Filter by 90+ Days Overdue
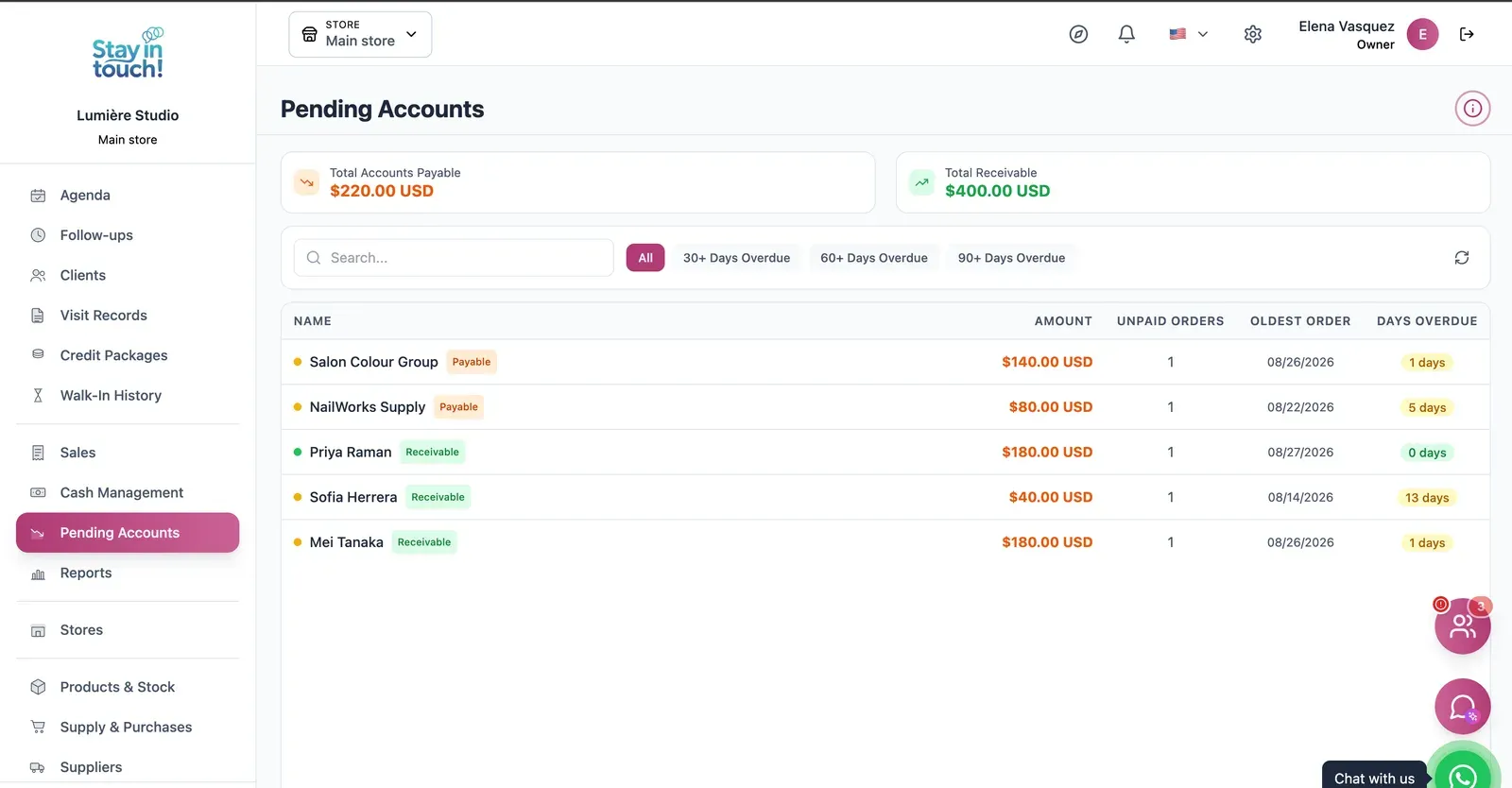This screenshot has width=1512, height=788. 1011,258
